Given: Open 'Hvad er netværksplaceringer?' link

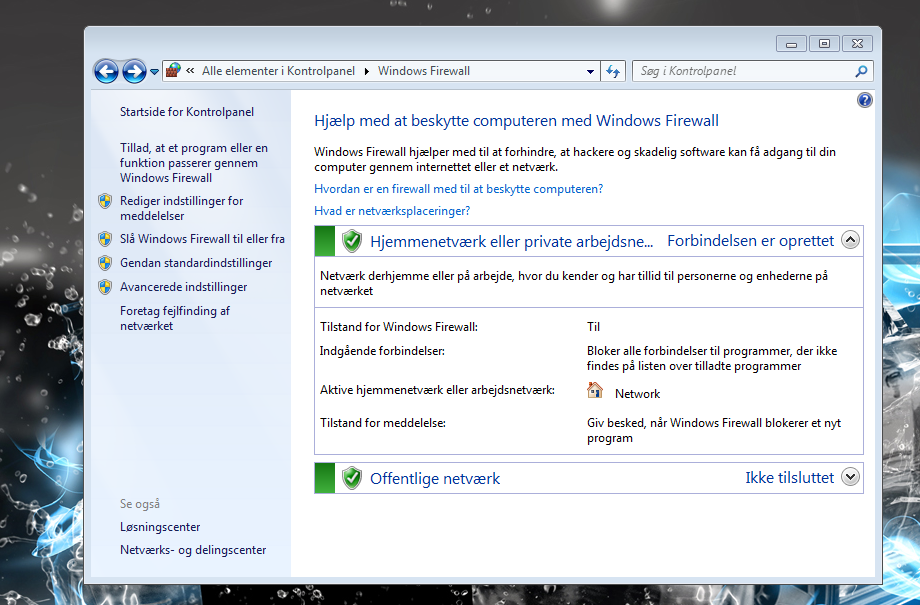Looking at the screenshot, I should tap(392, 211).
